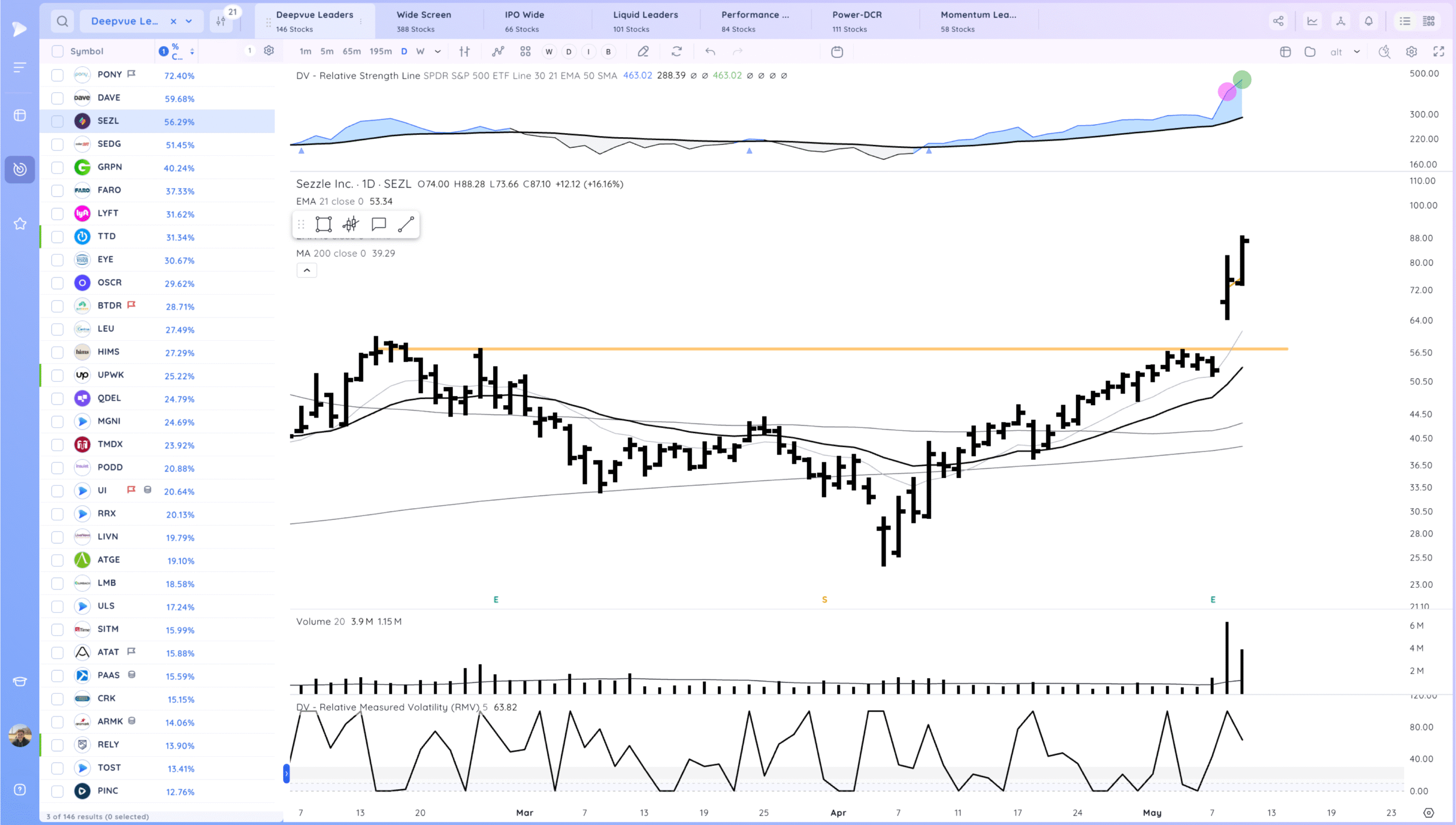Viewport: 1456px width, 825px height.
Task: Check the PONY row checkbox
Action: tap(57, 75)
